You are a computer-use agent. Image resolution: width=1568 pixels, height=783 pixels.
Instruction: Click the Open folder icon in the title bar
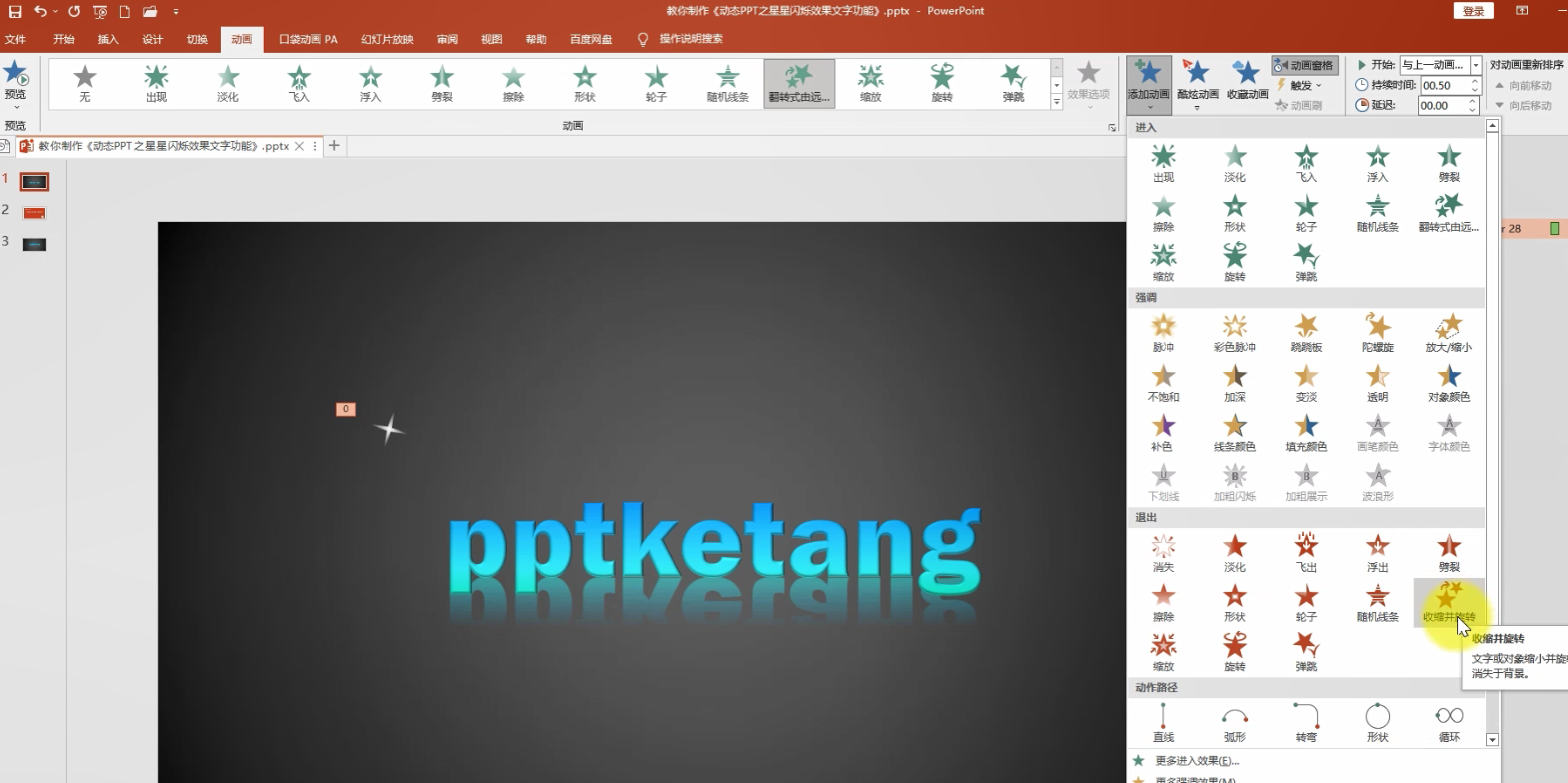tap(150, 12)
